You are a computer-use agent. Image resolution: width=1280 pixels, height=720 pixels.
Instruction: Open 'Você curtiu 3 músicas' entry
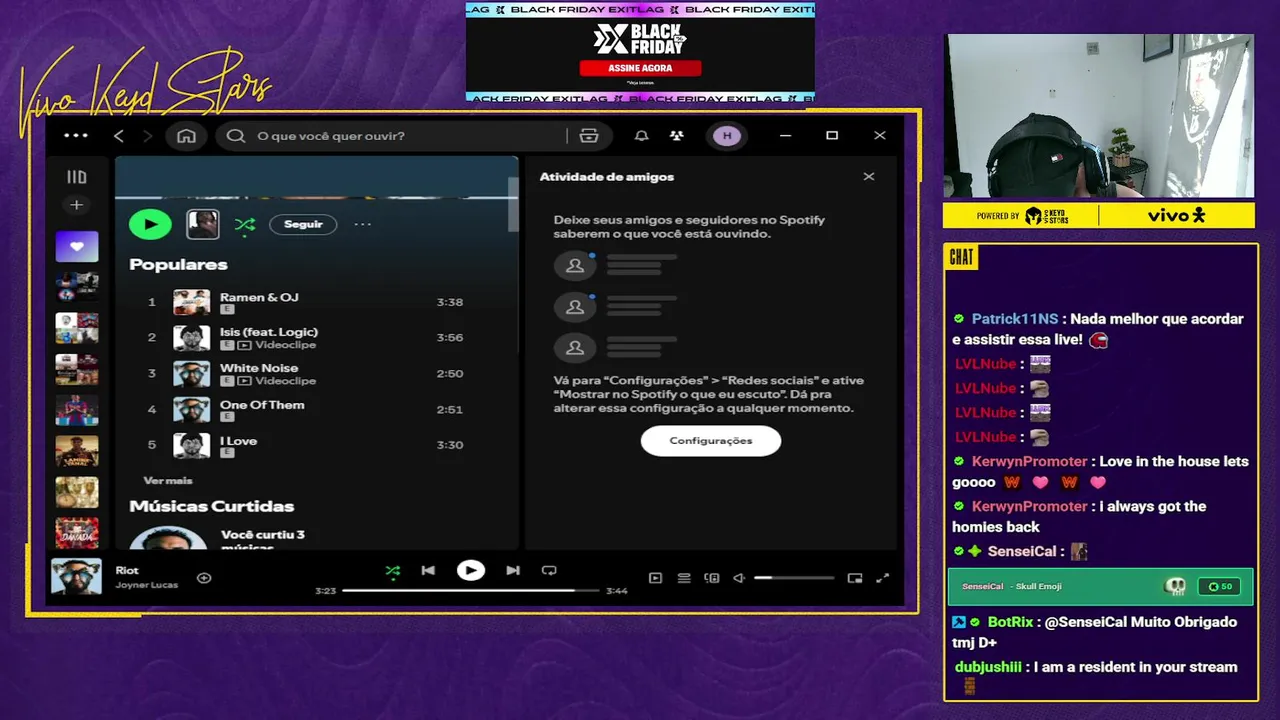coord(263,541)
